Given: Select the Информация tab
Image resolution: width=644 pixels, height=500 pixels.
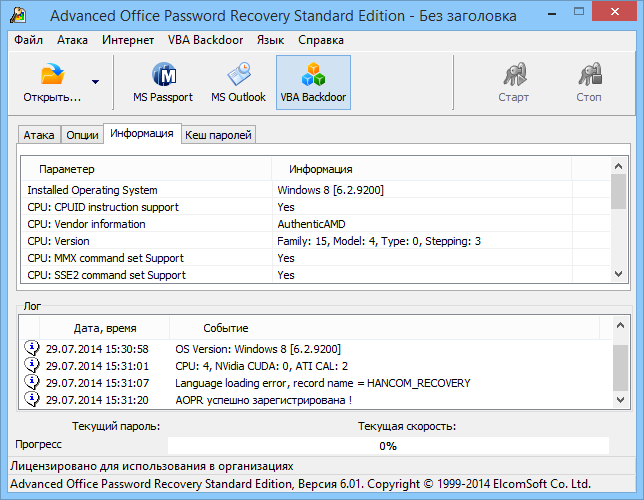Looking at the screenshot, I should click(x=142, y=134).
